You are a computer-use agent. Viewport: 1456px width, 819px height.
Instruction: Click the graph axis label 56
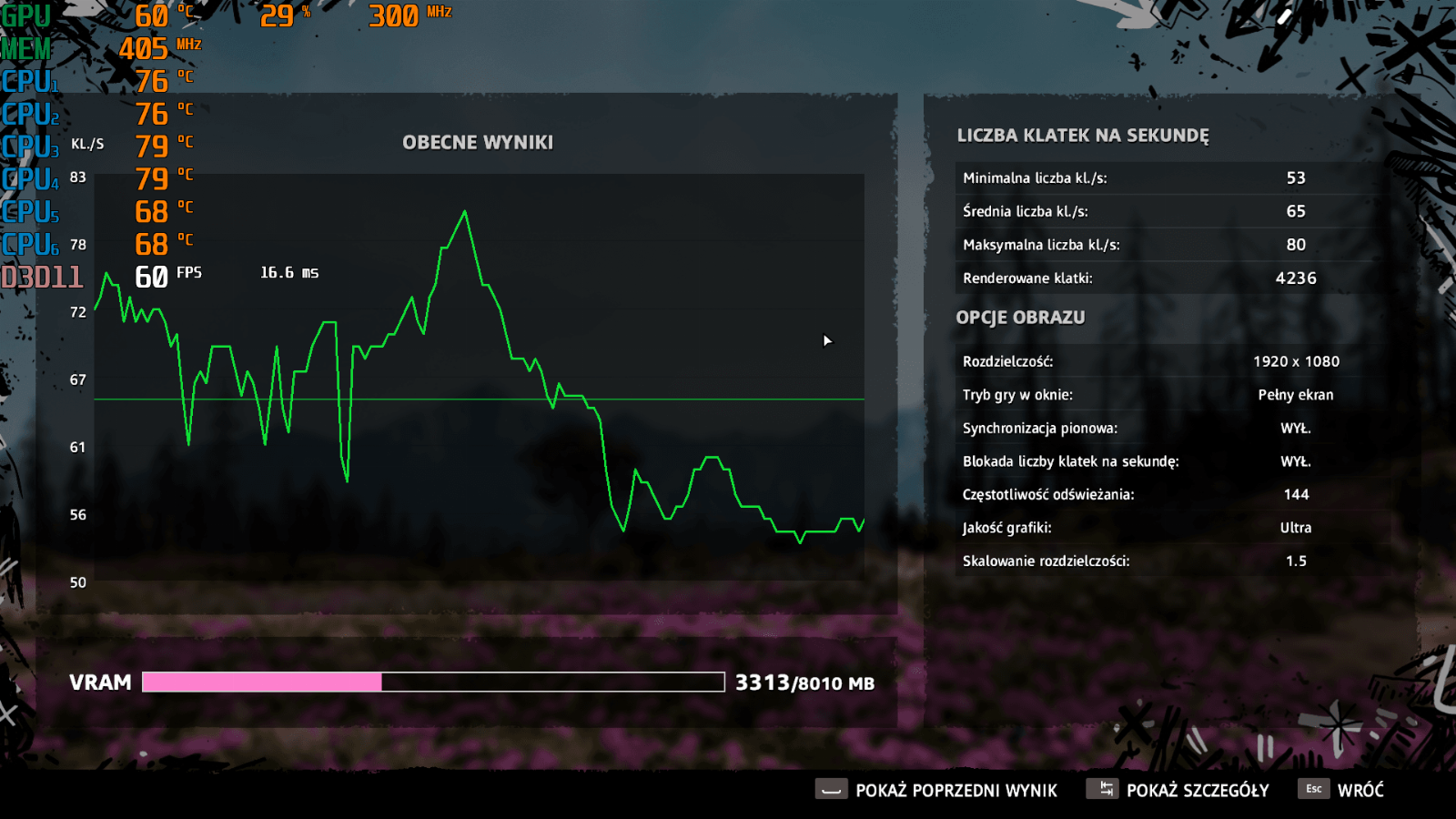pos(78,515)
